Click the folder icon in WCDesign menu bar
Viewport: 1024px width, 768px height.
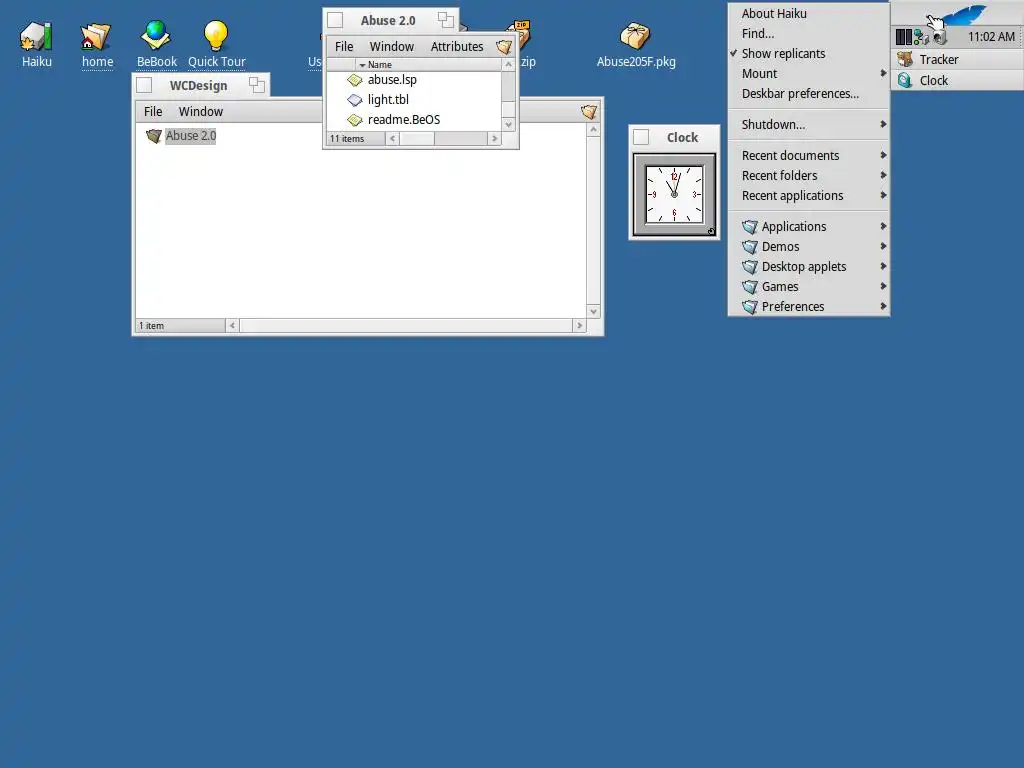(588, 112)
